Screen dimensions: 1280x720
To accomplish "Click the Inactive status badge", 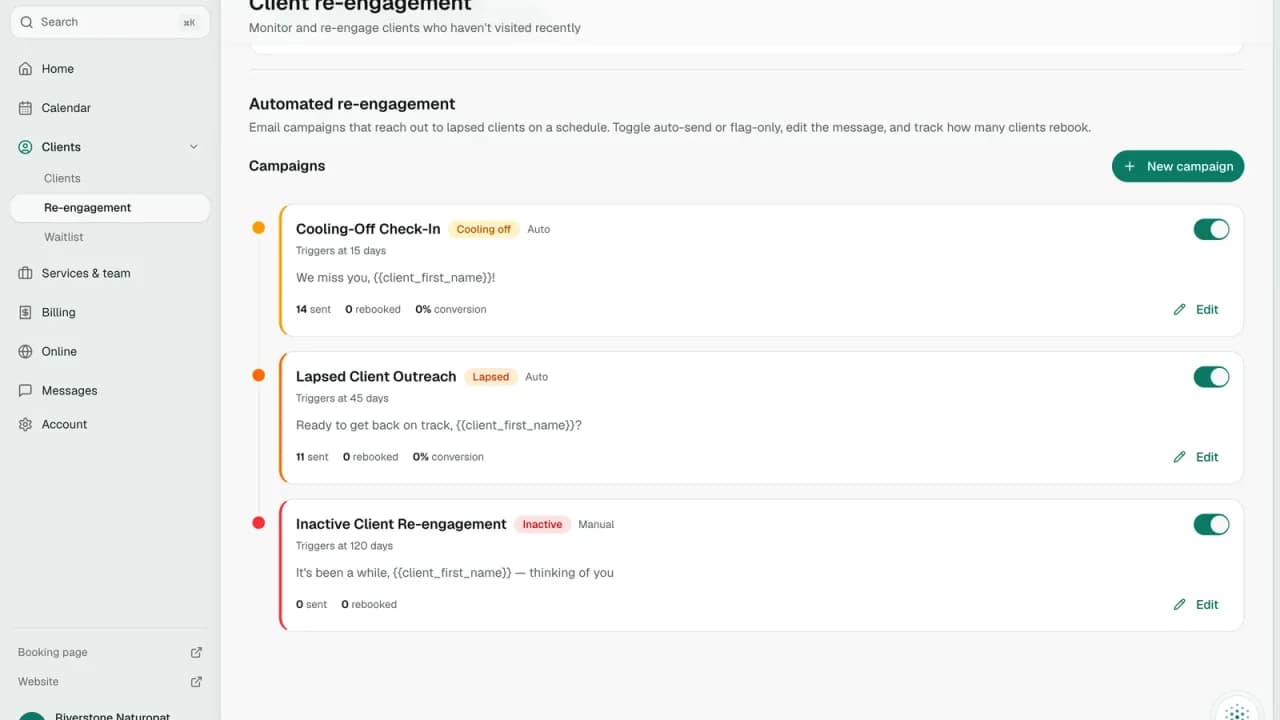I will [542, 524].
